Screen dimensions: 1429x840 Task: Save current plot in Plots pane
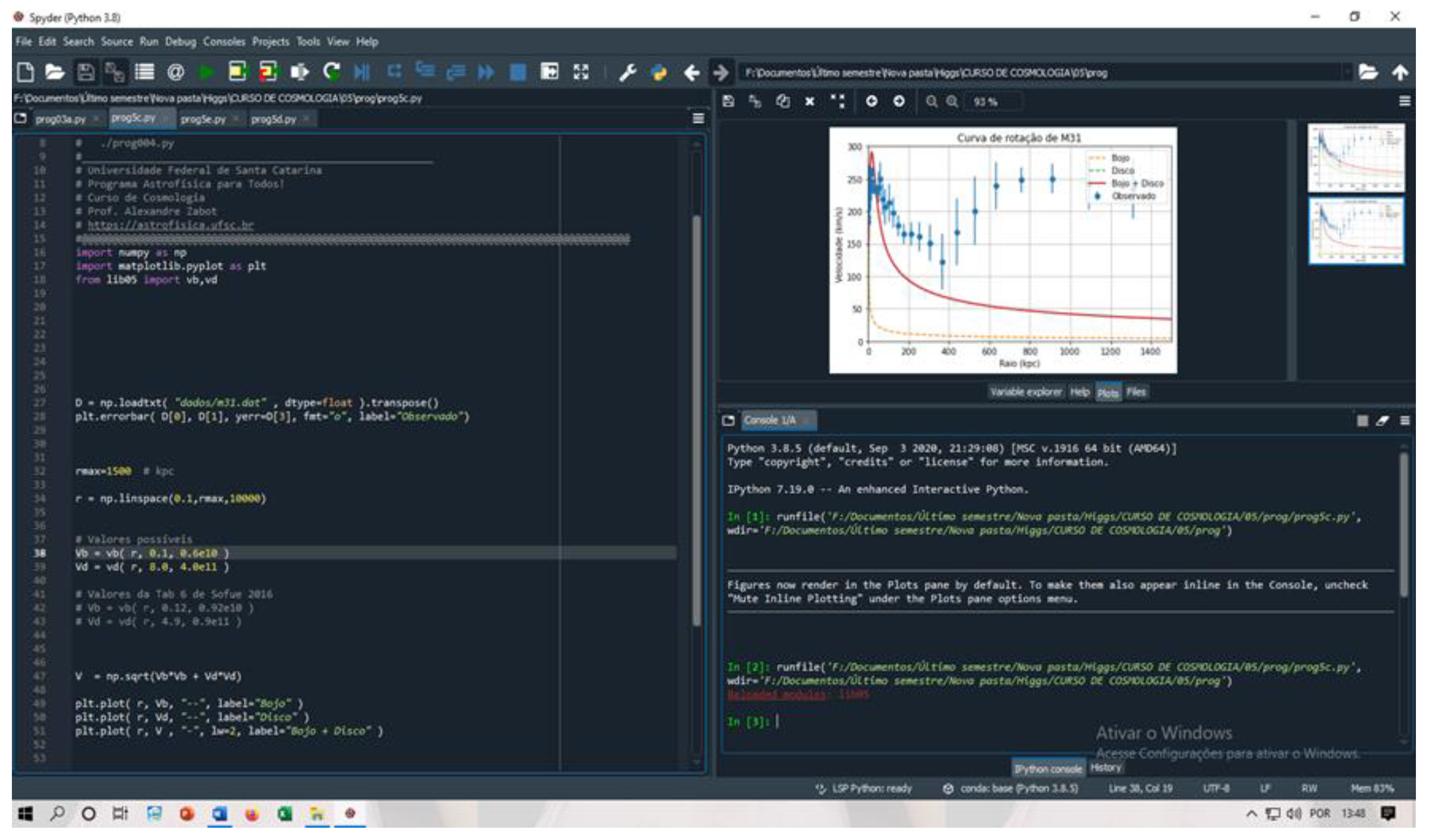729,102
